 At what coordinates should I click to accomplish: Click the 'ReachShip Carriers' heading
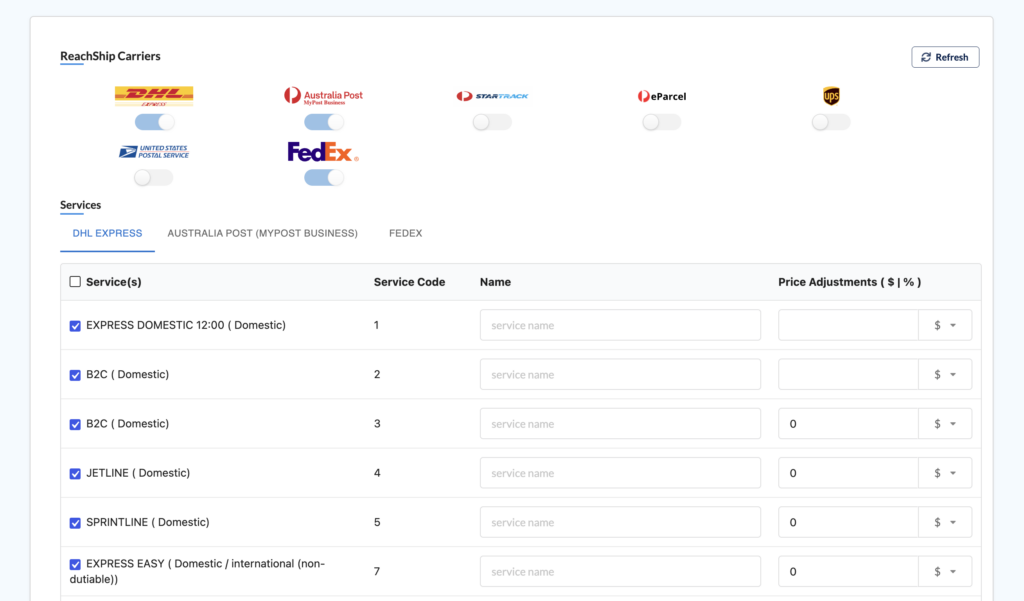pyautogui.click(x=110, y=56)
